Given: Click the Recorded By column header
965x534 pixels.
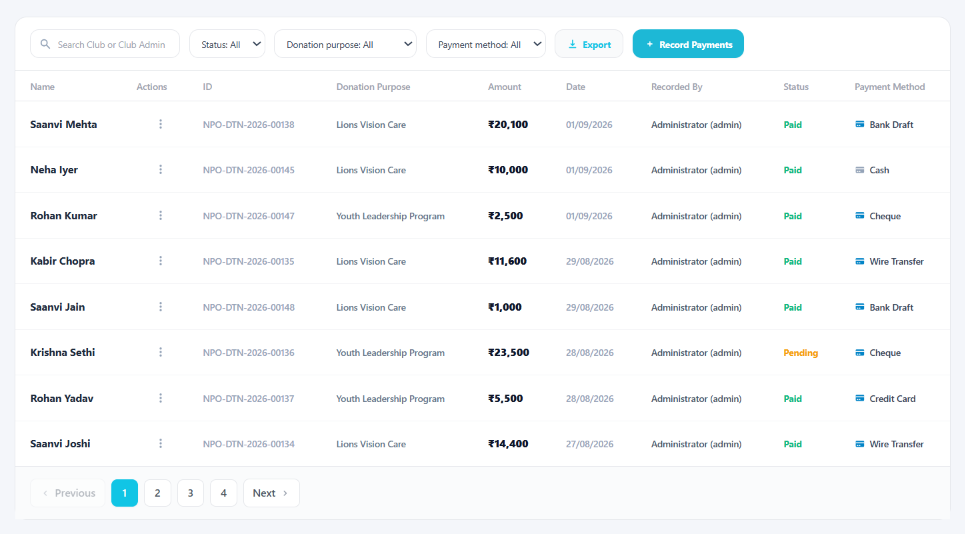Looking at the screenshot, I should (x=676, y=87).
